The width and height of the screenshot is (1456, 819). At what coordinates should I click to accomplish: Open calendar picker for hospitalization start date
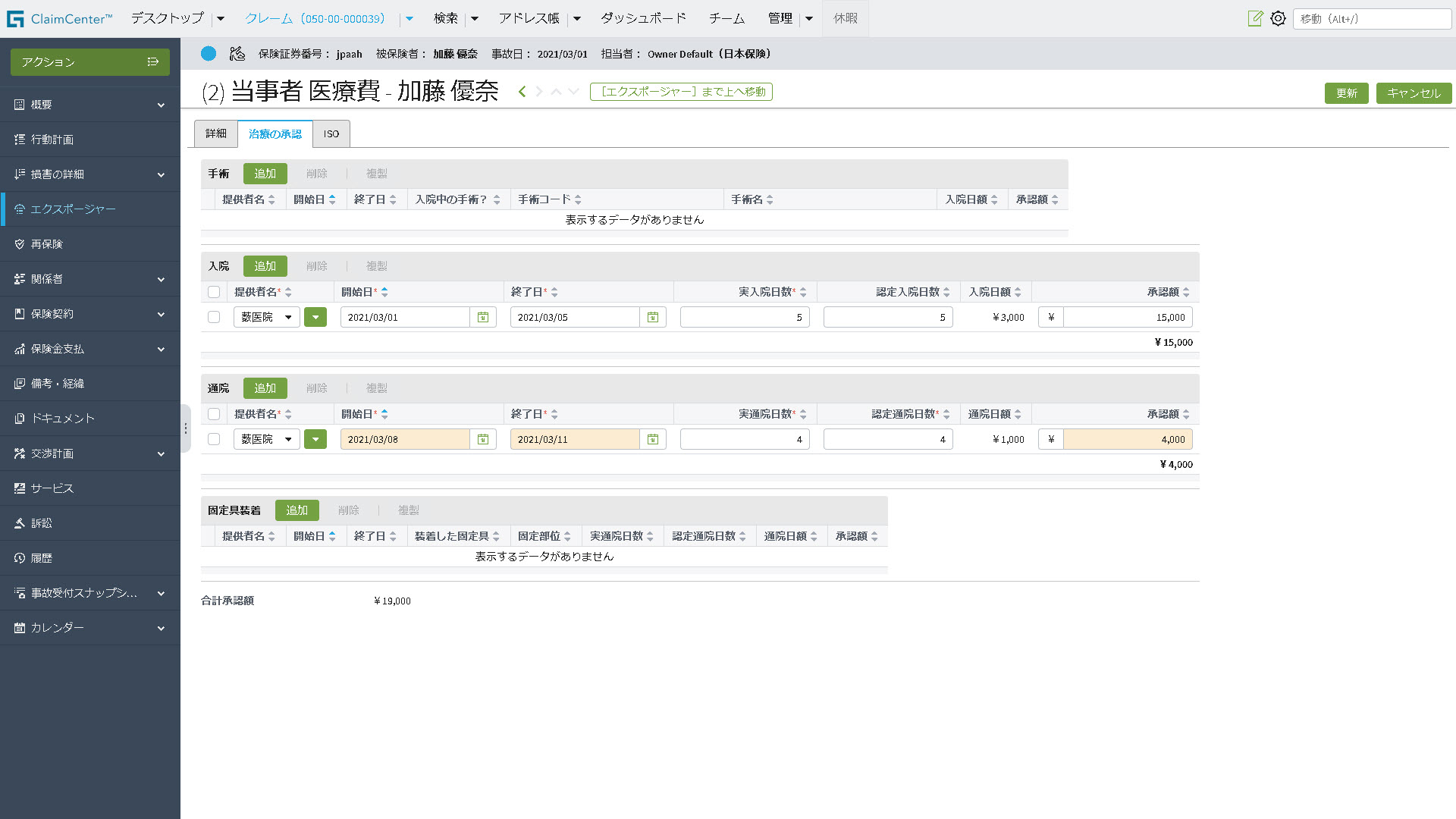point(483,317)
